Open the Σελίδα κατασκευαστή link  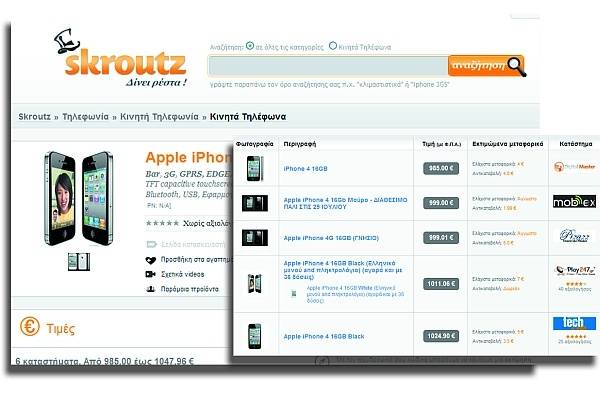[193, 245]
